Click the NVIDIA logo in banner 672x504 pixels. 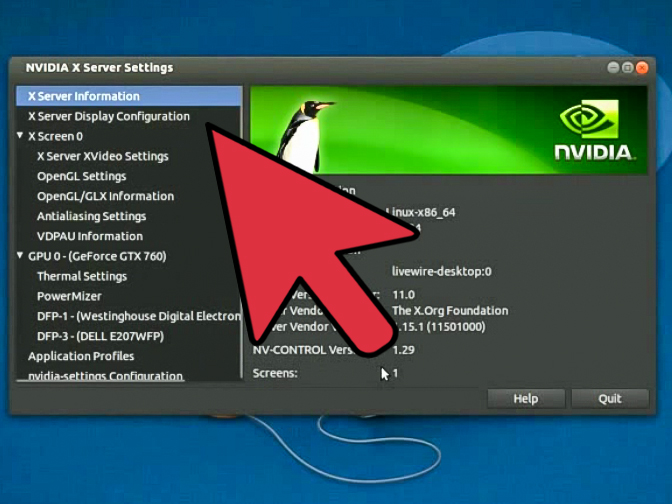[594, 130]
